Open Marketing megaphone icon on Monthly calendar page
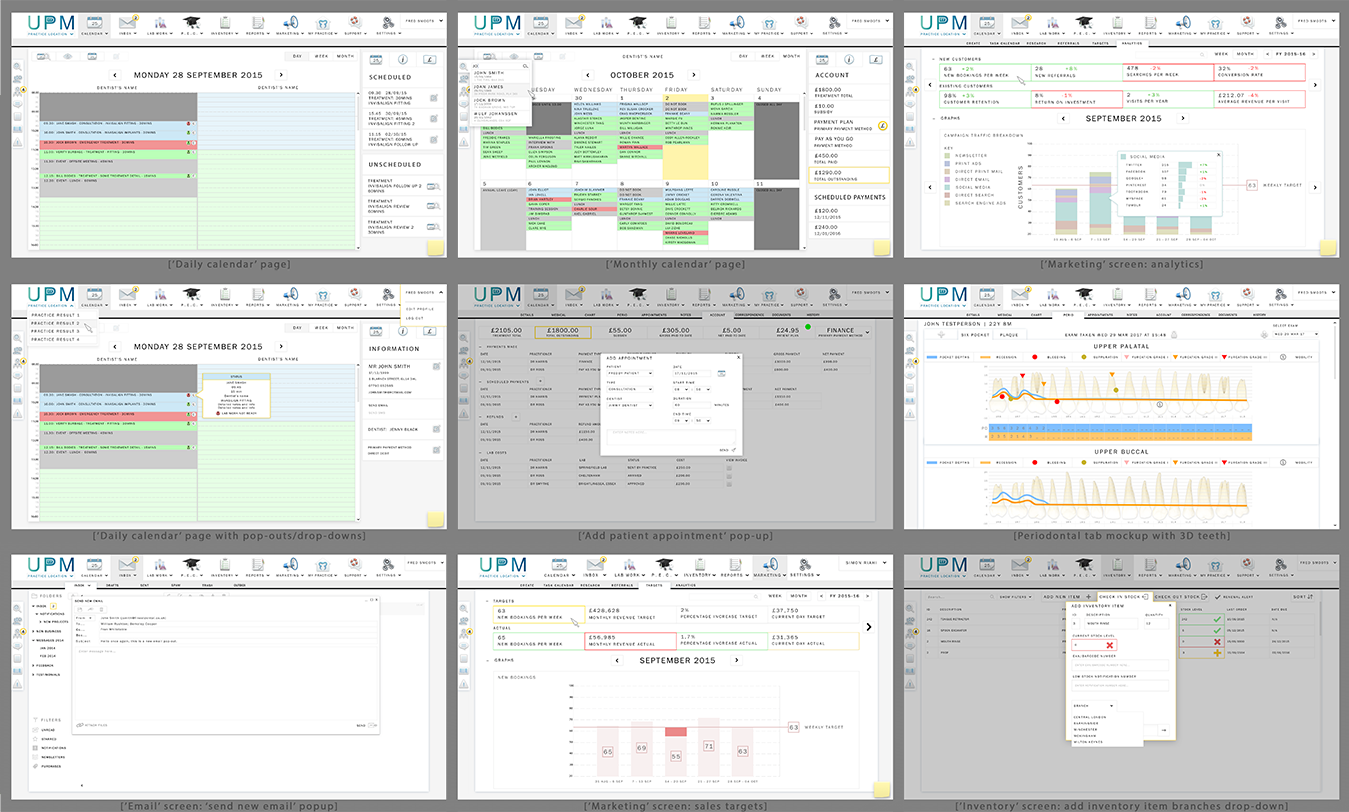 click(x=737, y=23)
